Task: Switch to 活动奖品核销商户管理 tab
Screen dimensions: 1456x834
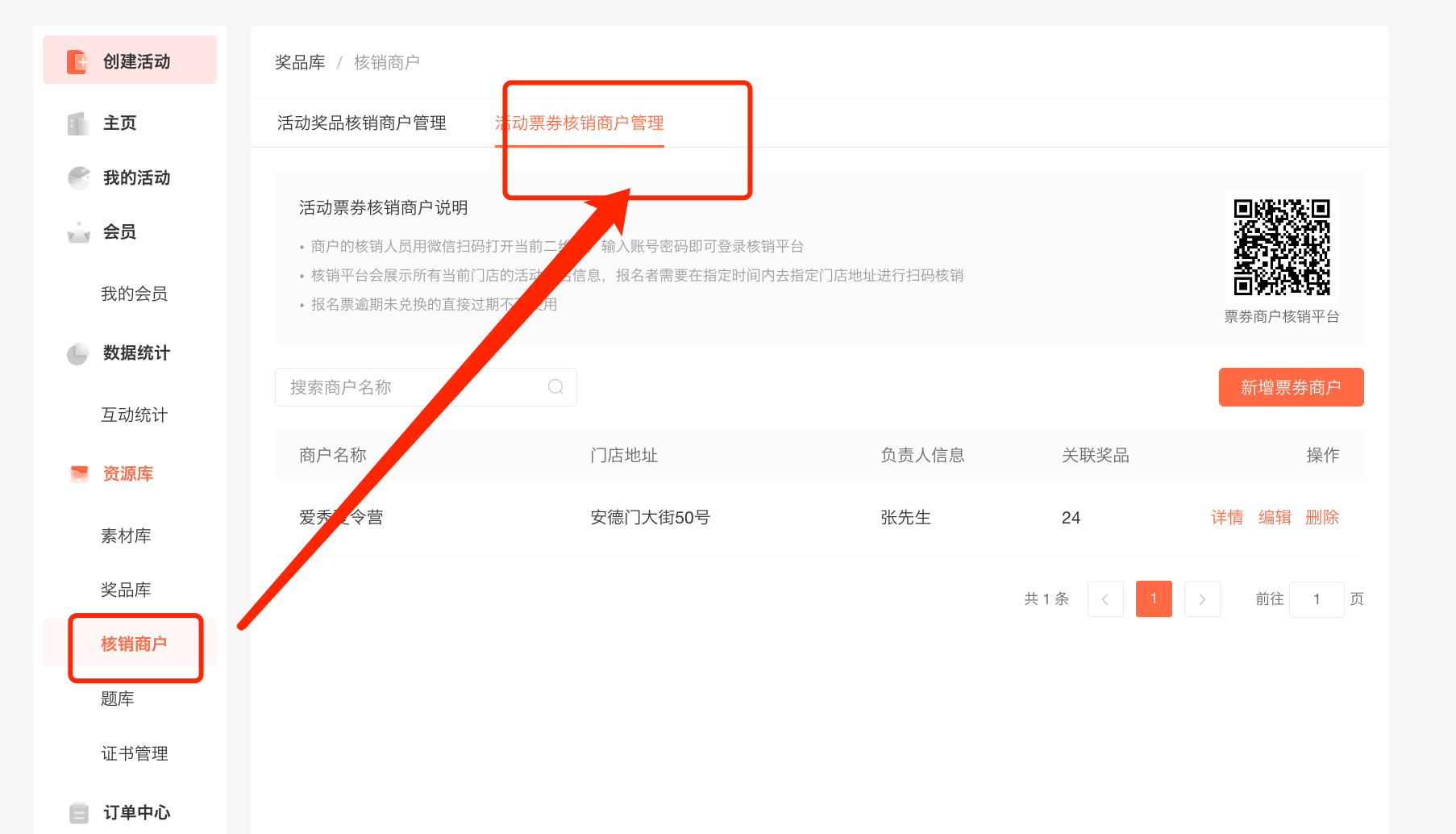Action: (x=361, y=123)
